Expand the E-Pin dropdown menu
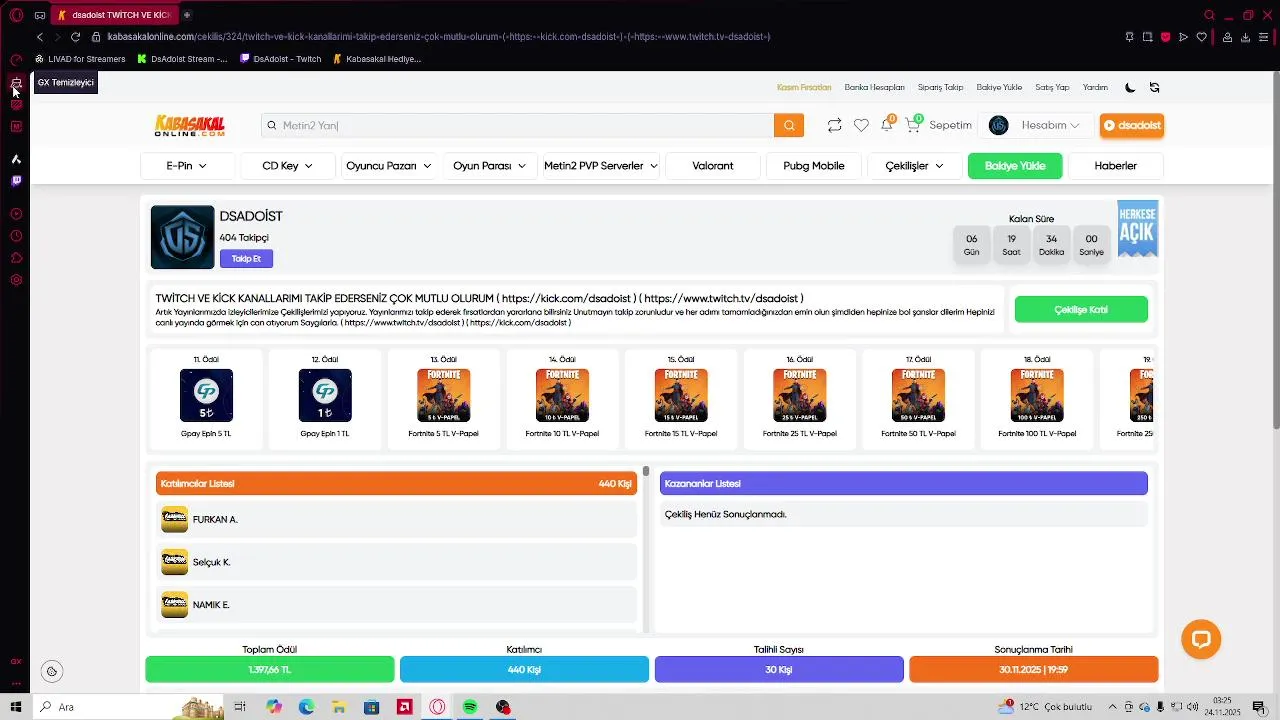Image resolution: width=1280 pixels, height=720 pixels. click(187, 166)
